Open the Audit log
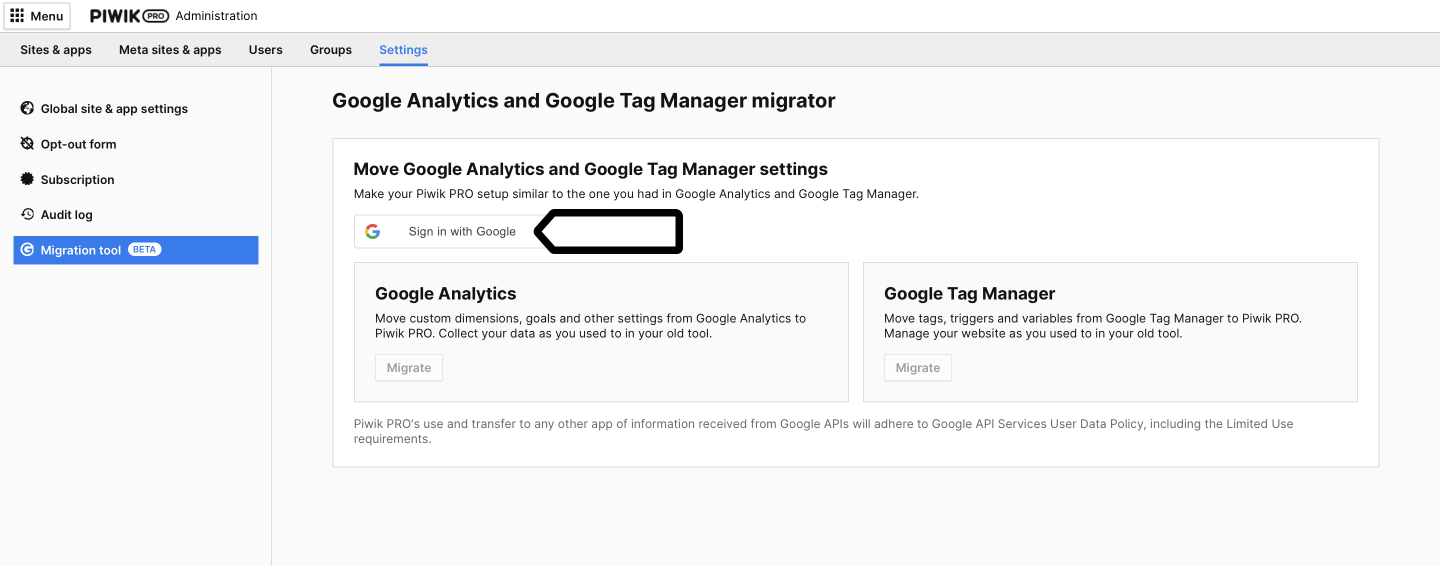Viewport: 1440px width, 566px height. click(x=66, y=215)
